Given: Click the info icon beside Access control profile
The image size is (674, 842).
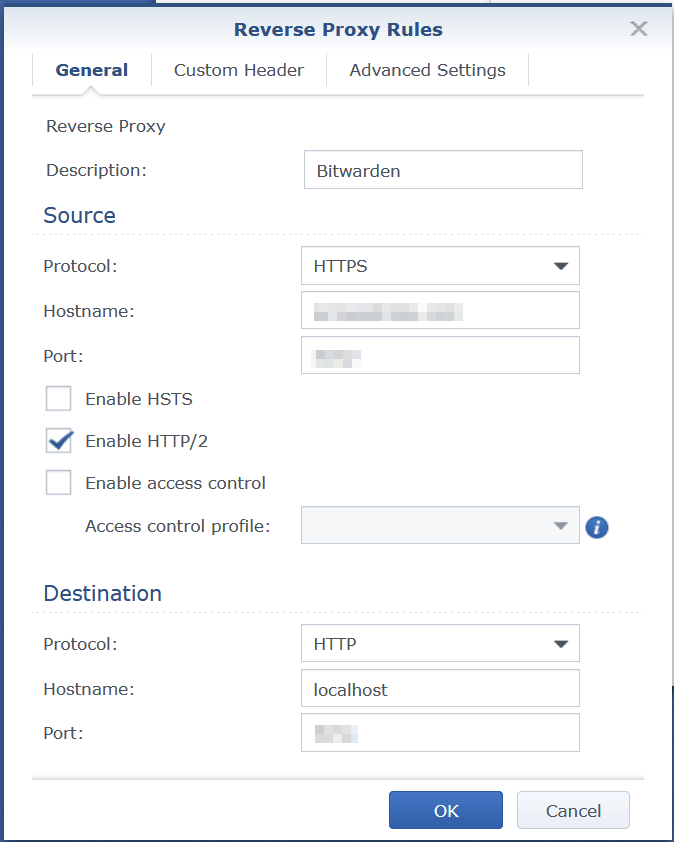Looking at the screenshot, I should tap(597, 527).
